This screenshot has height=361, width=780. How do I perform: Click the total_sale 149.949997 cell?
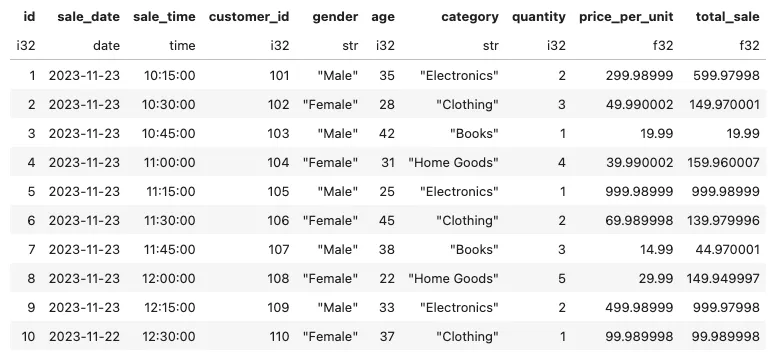pos(723,278)
